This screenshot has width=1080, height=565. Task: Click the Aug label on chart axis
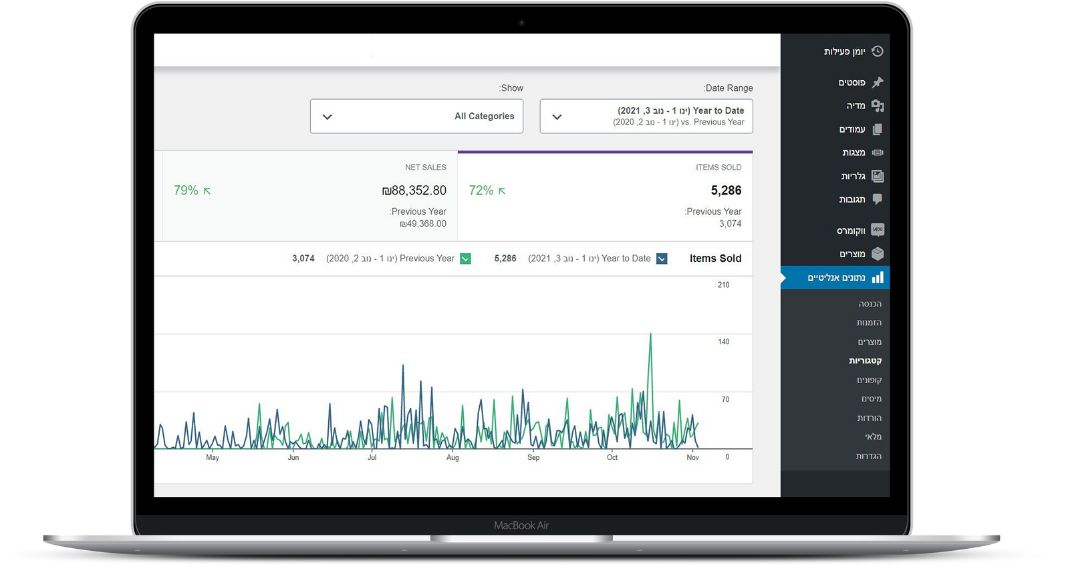pos(453,458)
